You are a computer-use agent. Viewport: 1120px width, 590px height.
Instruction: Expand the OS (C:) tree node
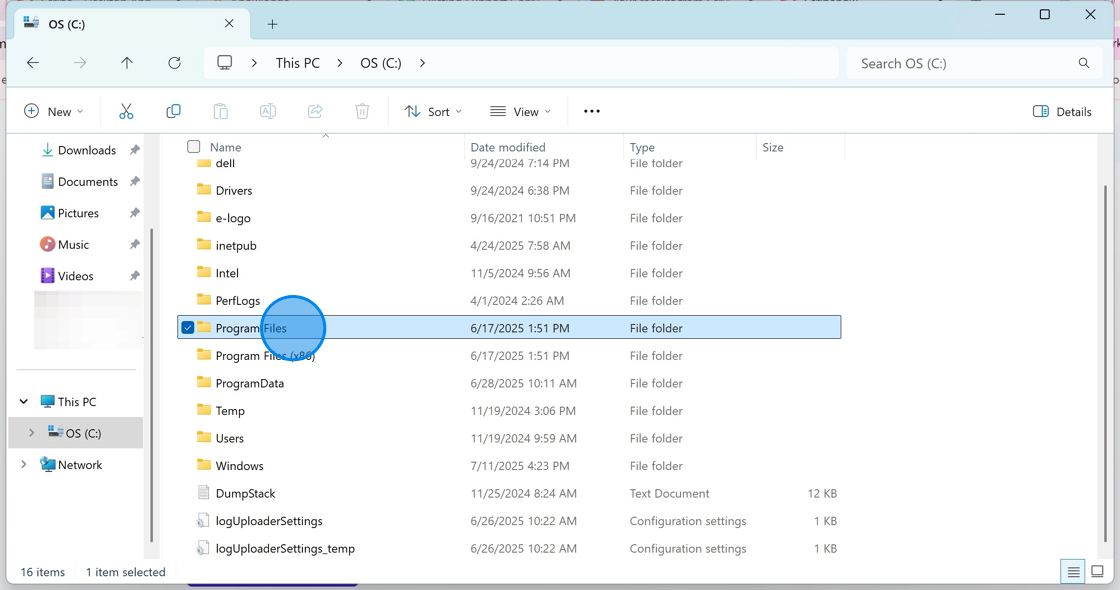coord(31,433)
